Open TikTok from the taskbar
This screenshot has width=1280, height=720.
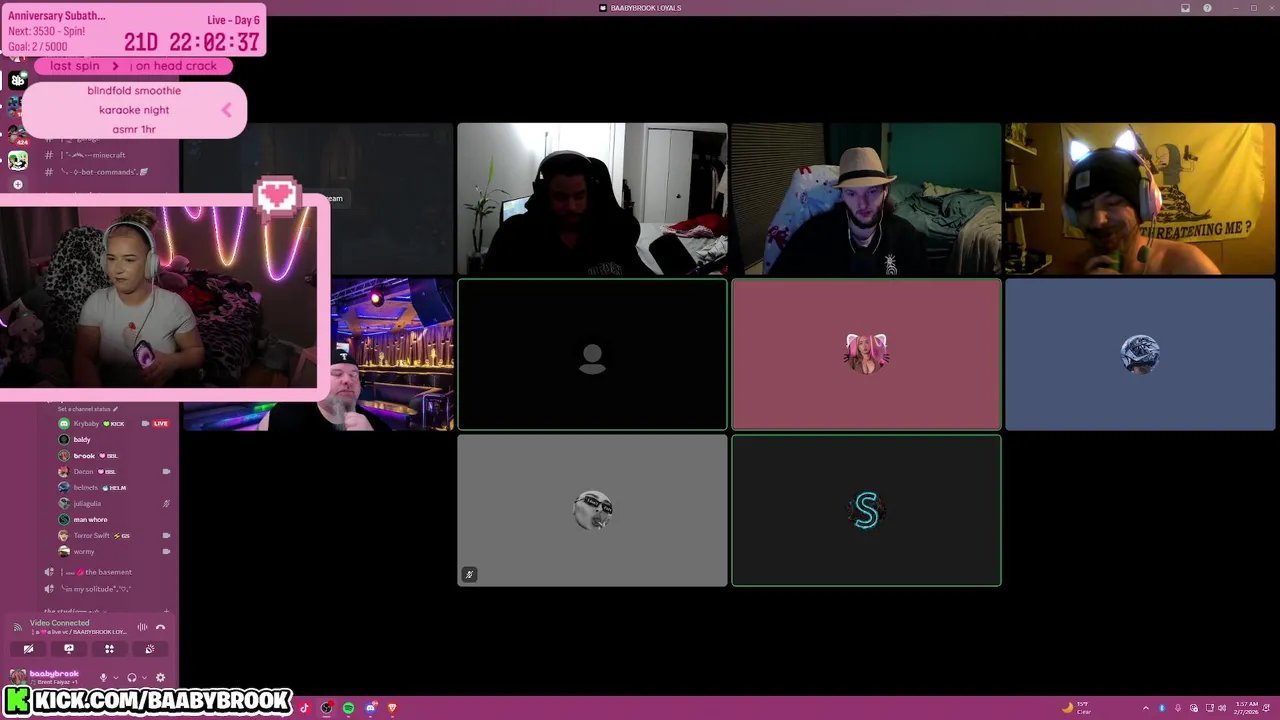click(305, 708)
